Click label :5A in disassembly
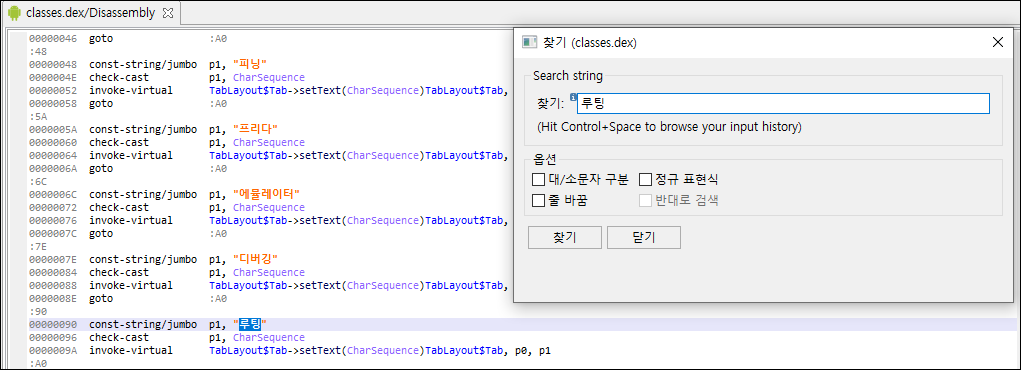Viewport: 1021px width, 370px height. click(38, 117)
